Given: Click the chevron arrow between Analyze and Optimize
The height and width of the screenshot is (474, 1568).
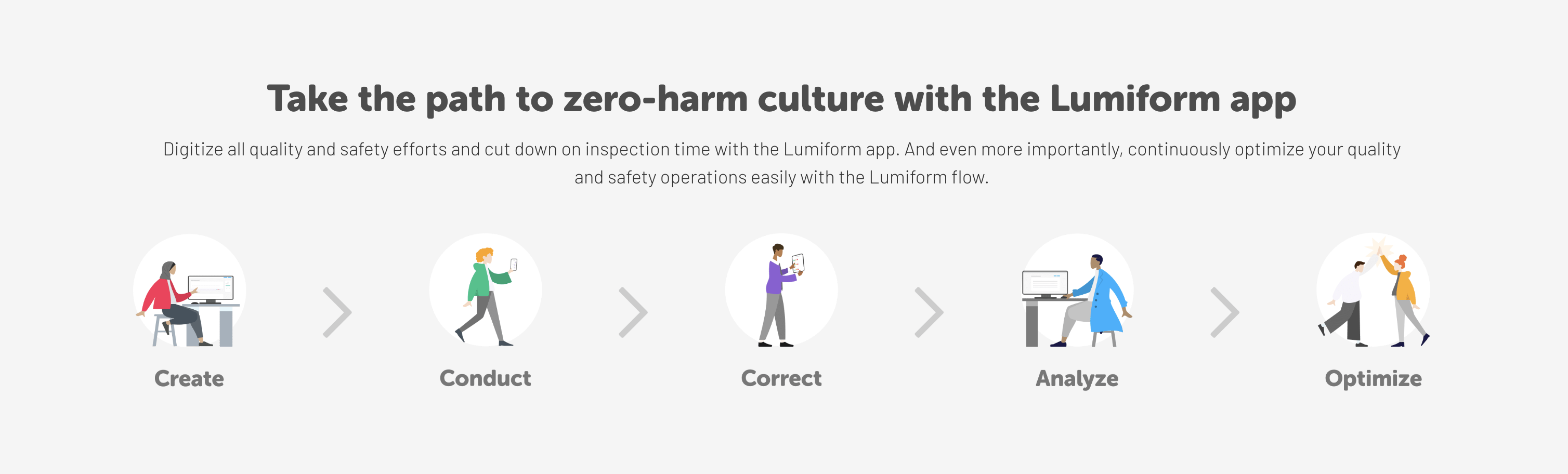Looking at the screenshot, I should pyautogui.click(x=1225, y=312).
